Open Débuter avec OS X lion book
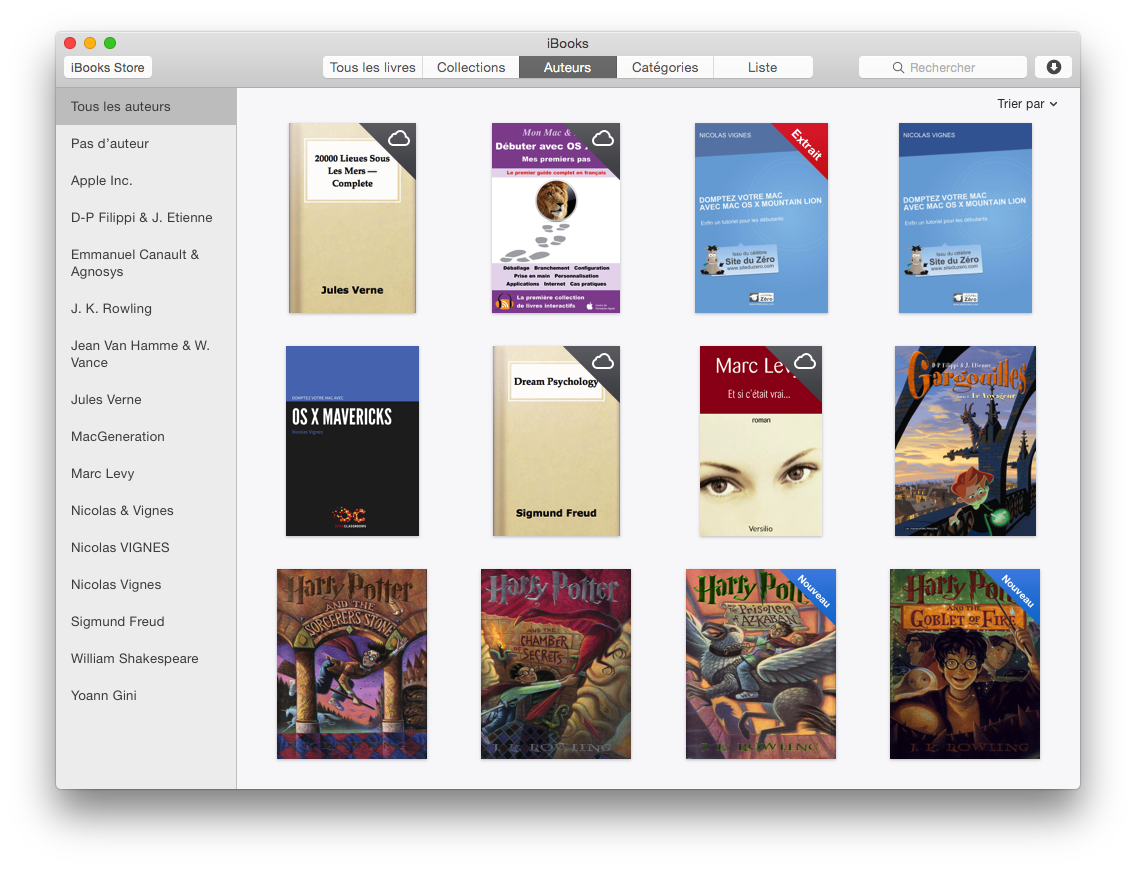The width and height of the screenshot is (1136, 869). pos(556,218)
